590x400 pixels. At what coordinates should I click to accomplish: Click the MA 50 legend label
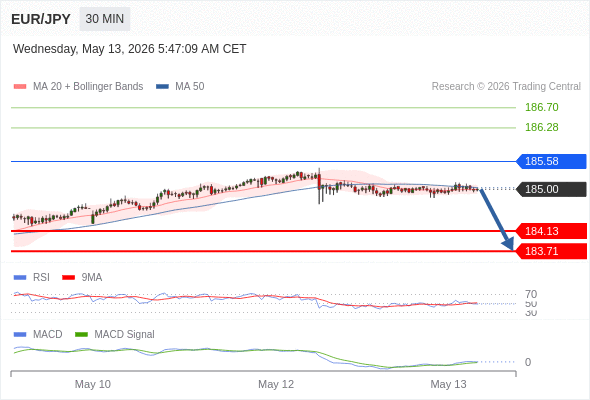pos(190,87)
